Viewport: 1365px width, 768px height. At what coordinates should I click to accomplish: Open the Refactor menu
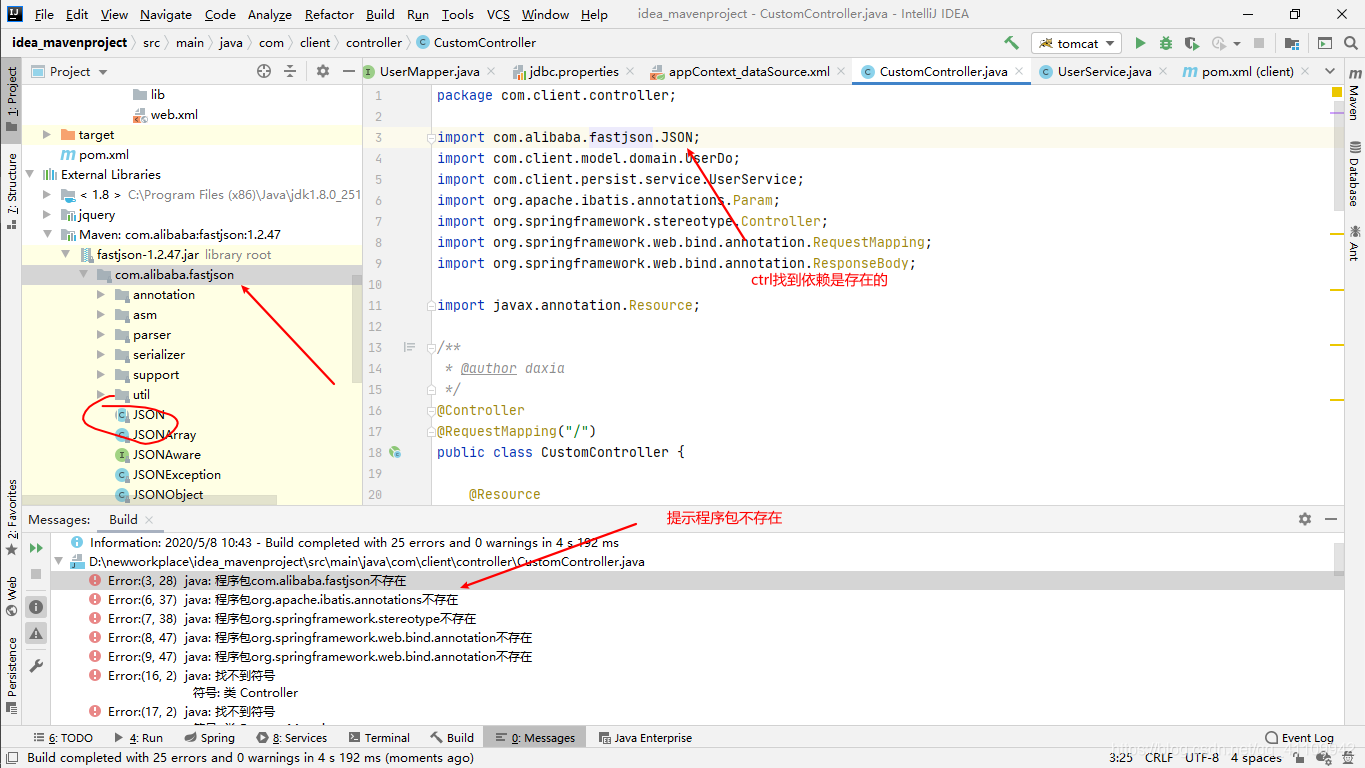point(329,14)
